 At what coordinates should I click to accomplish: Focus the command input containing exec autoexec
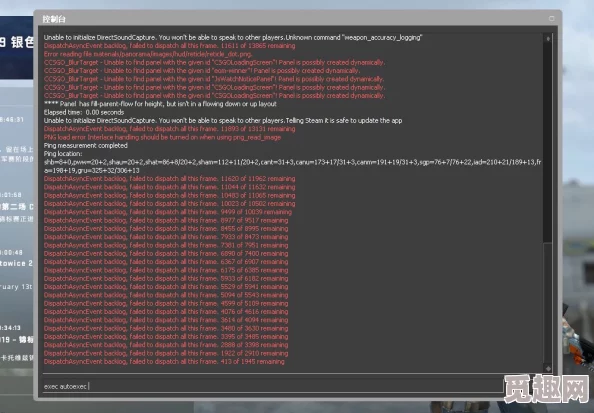(273, 386)
